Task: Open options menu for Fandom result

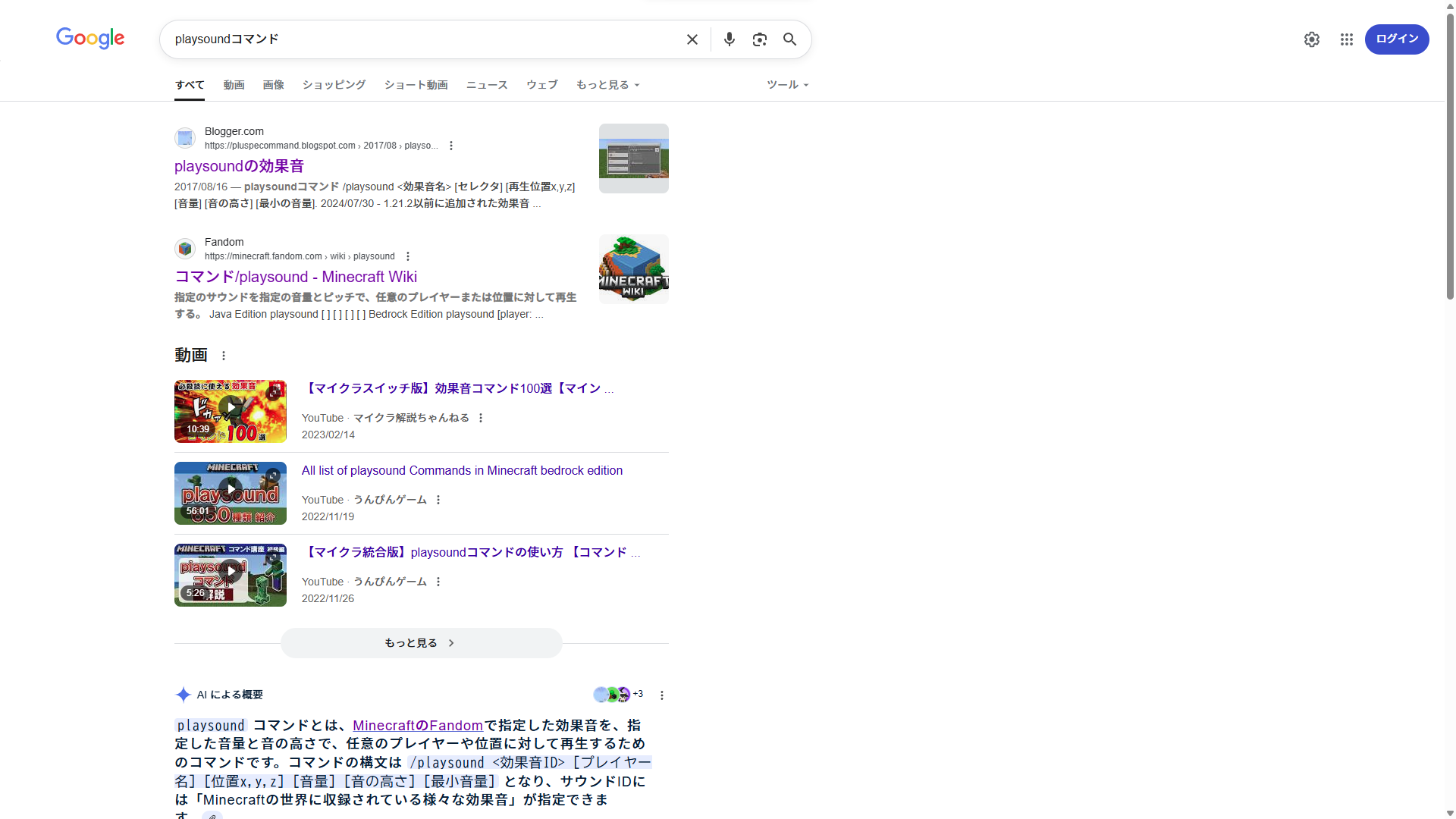Action: 408,256
